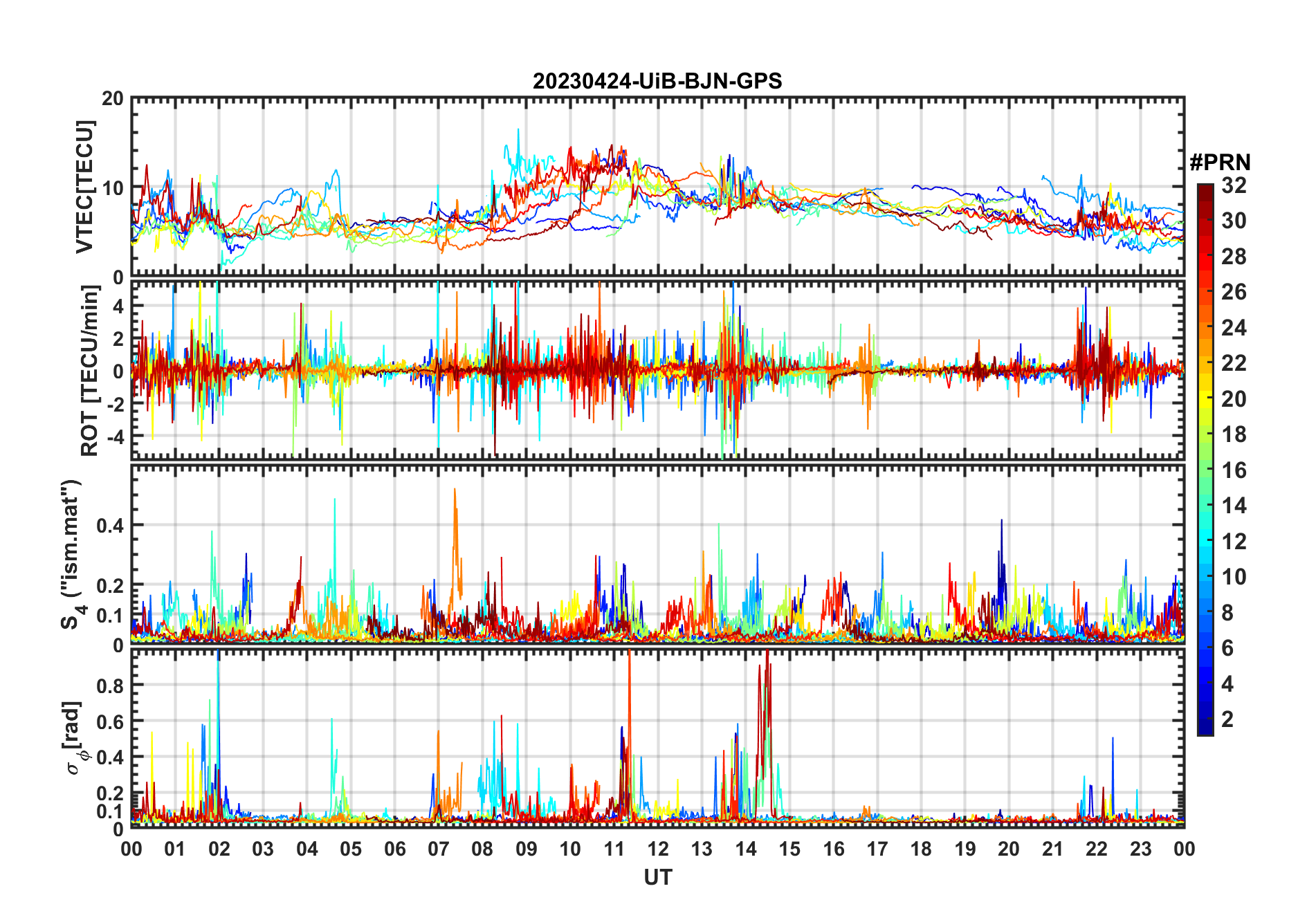Select the colorbar tick label 2

click(x=1227, y=719)
